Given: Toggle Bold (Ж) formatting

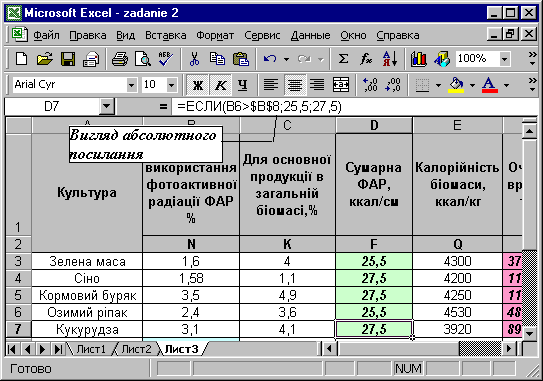Looking at the screenshot, I should 198,85.
